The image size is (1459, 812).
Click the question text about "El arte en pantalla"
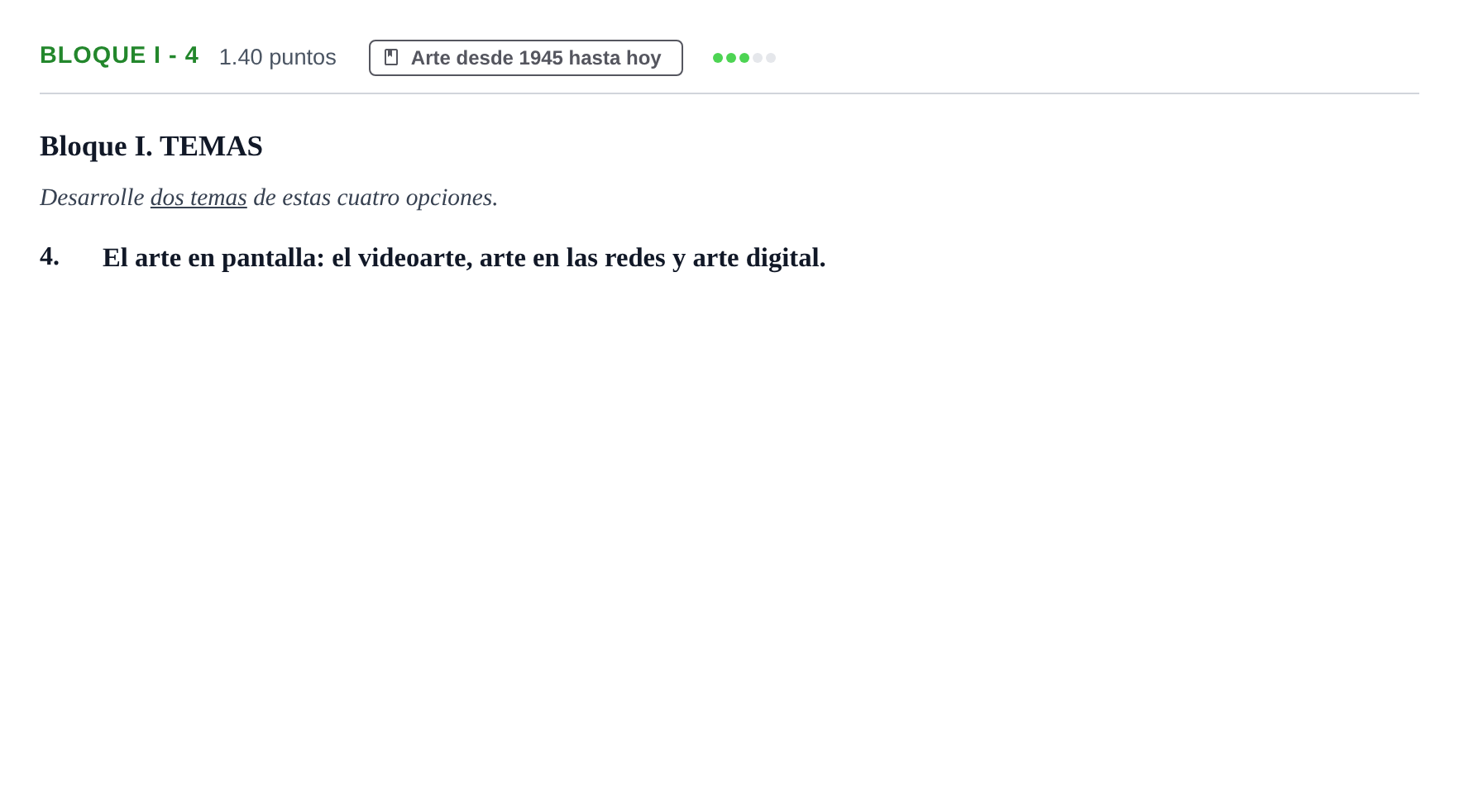pyautogui.click(x=464, y=258)
